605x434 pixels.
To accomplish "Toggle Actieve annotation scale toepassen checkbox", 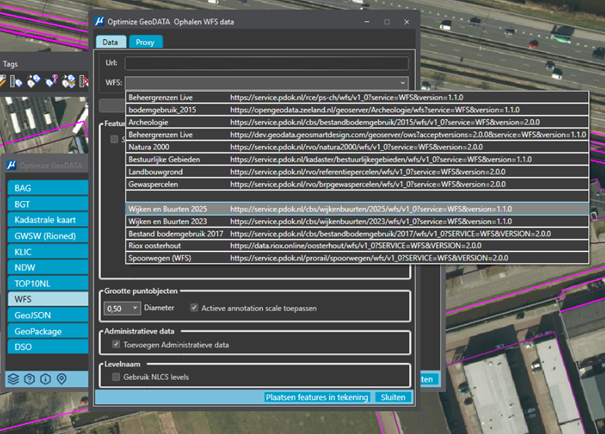I will coord(194,308).
